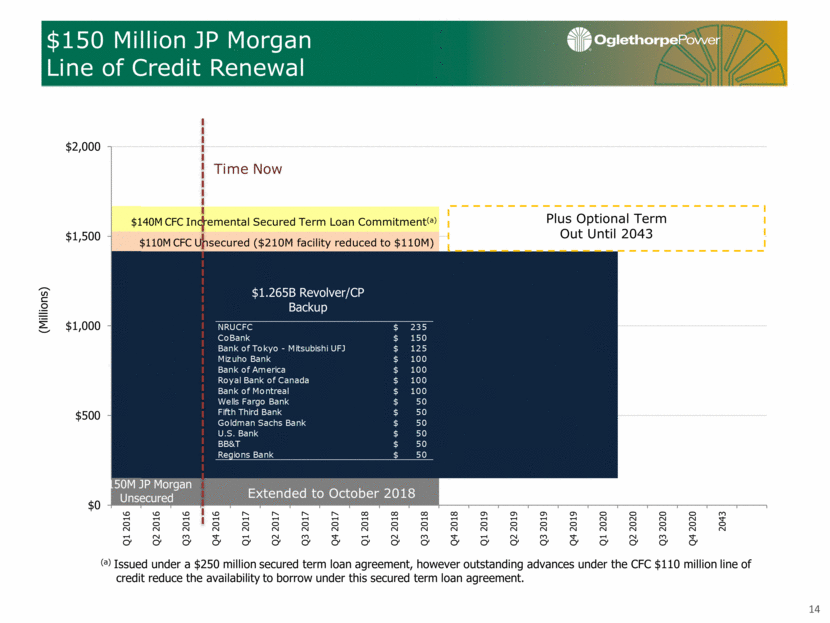Click the slide page number "14"

(814, 609)
